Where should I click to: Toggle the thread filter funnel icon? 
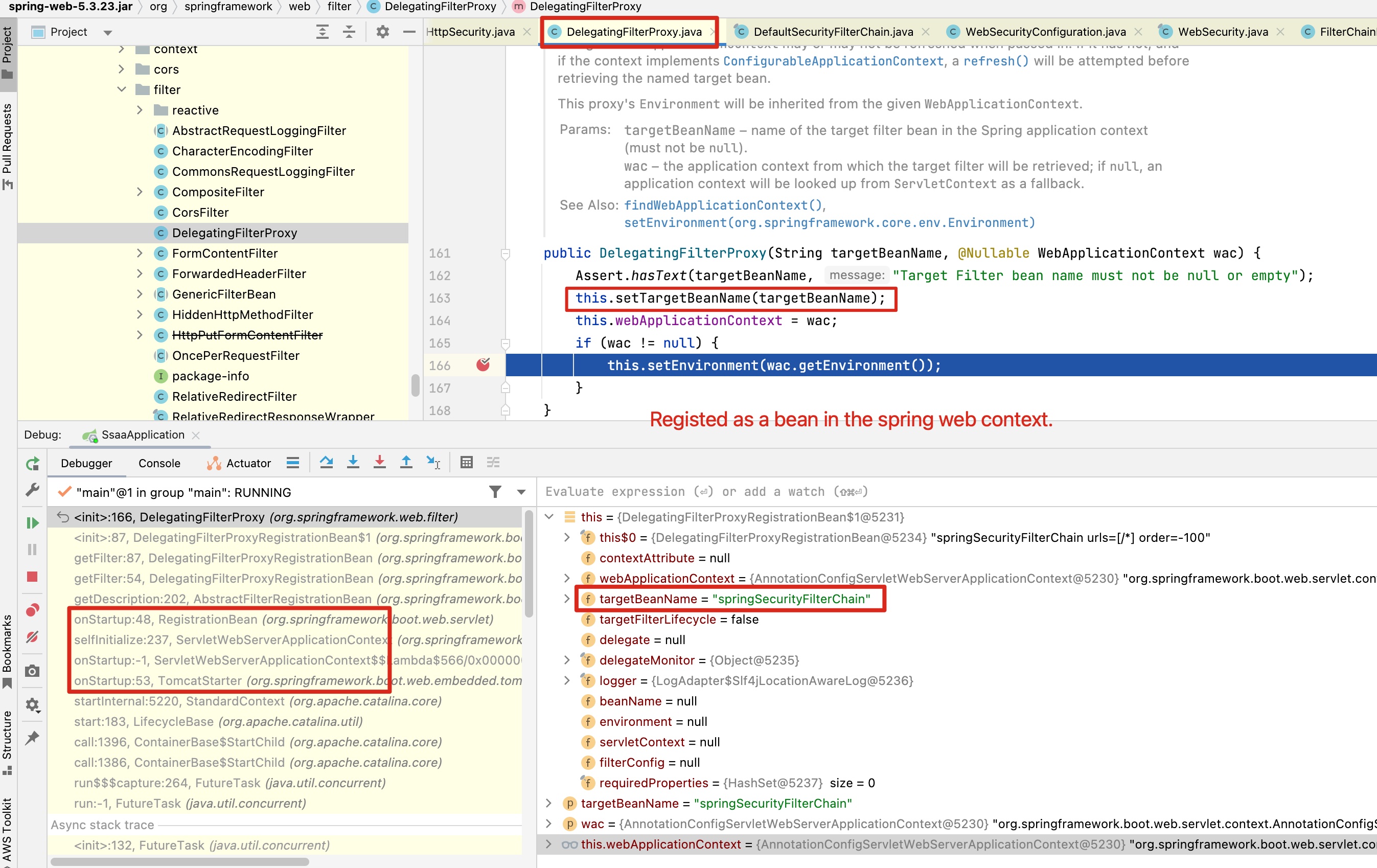495,492
